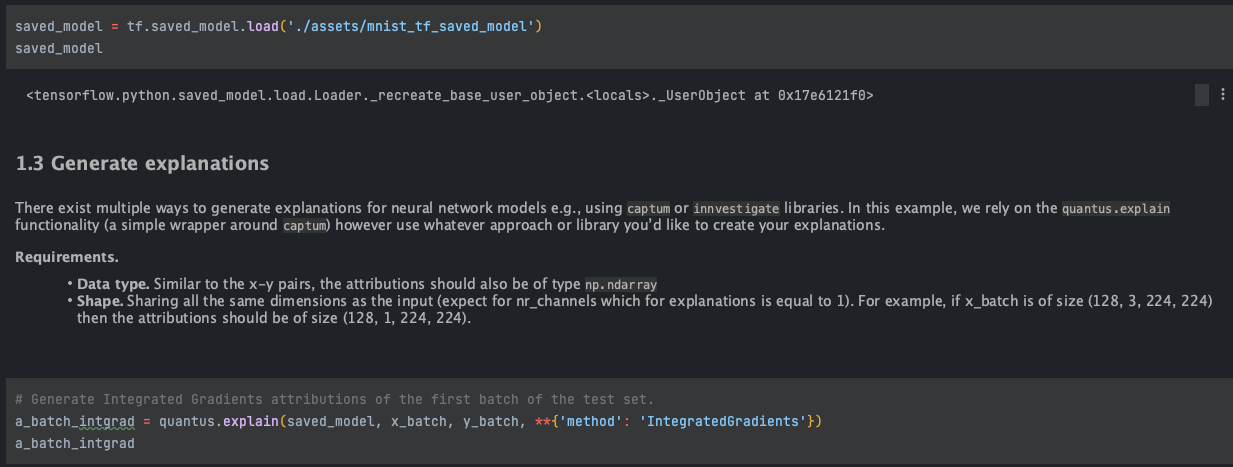Click the 'Requirements.' bold label
This screenshot has height=467, width=1233.
pos(67,257)
